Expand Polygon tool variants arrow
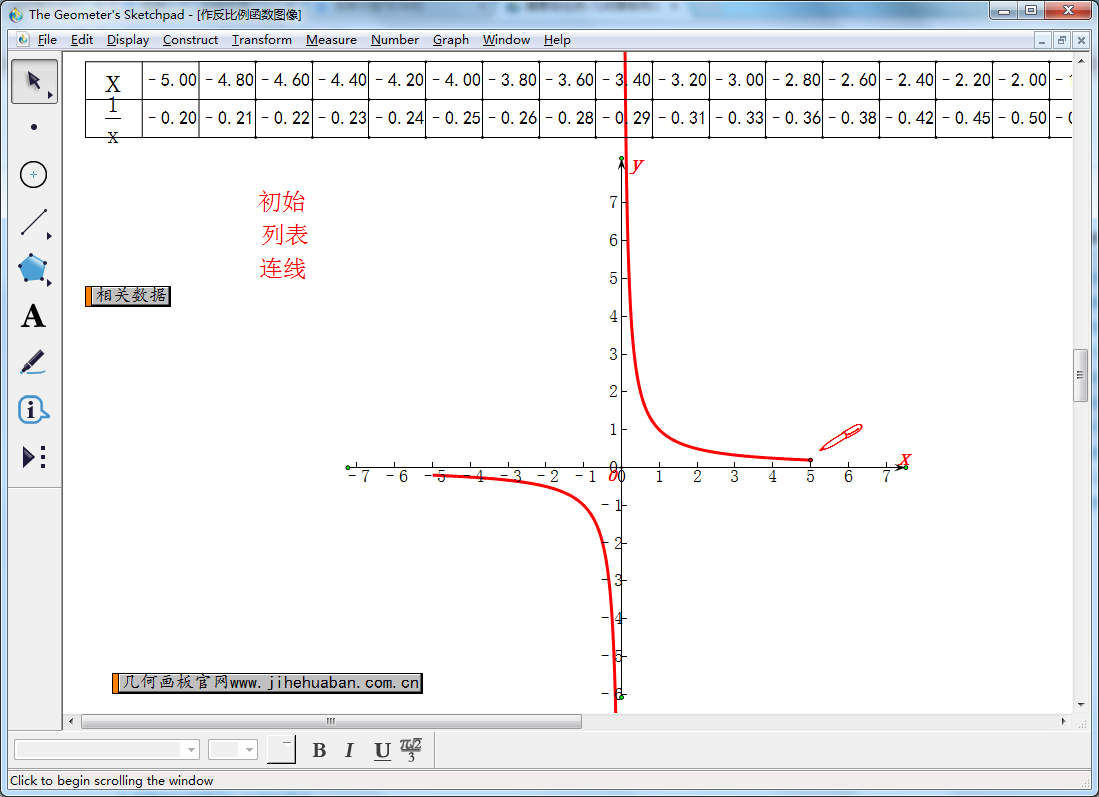The height and width of the screenshot is (797, 1099). pos(50,282)
